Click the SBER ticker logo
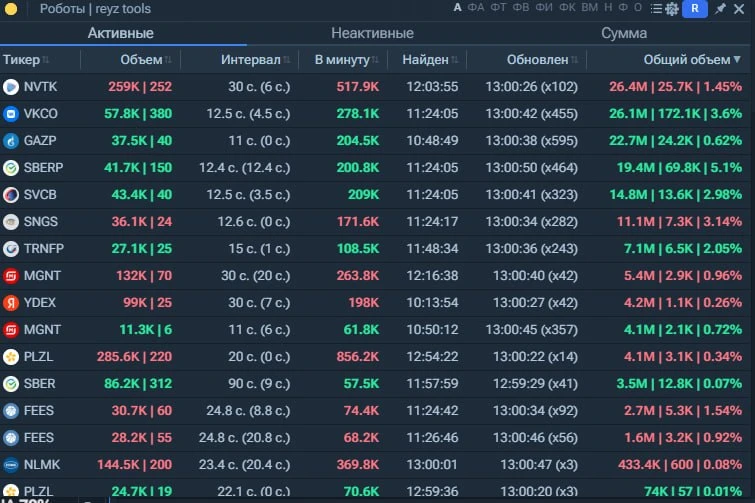The width and height of the screenshot is (755, 503). click(11, 384)
